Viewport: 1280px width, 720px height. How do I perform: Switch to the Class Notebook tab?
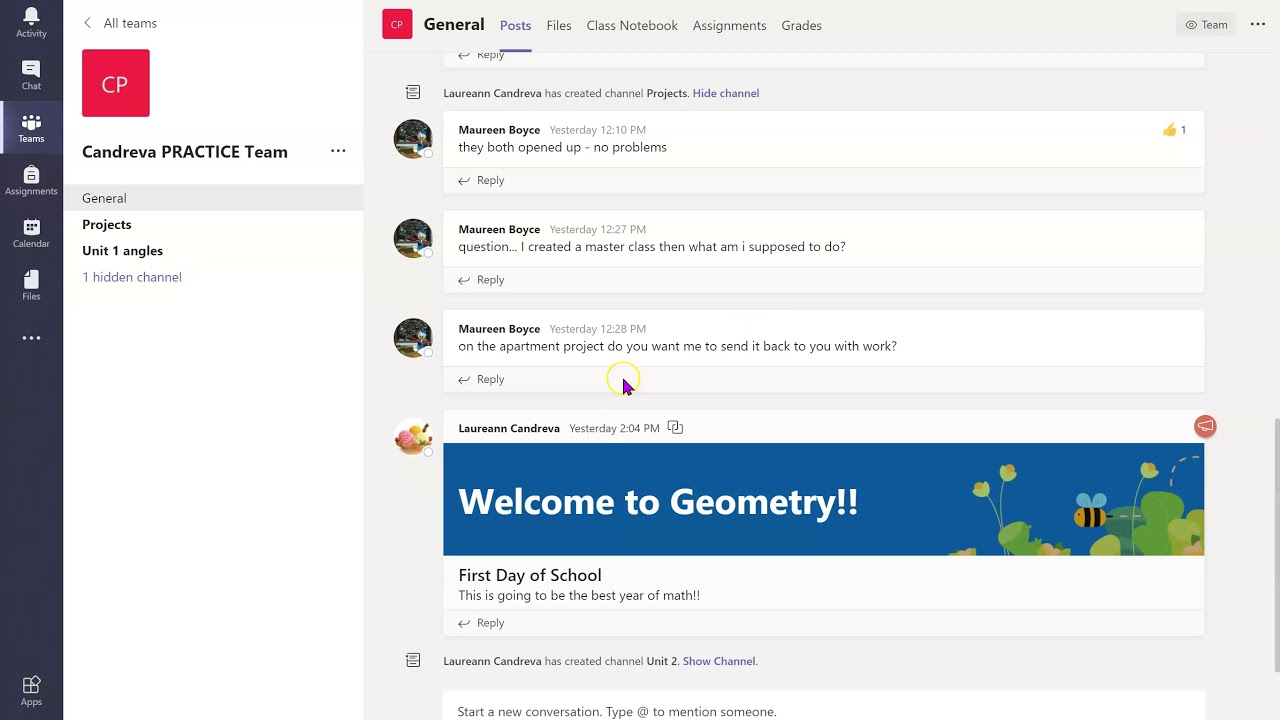point(632,25)
